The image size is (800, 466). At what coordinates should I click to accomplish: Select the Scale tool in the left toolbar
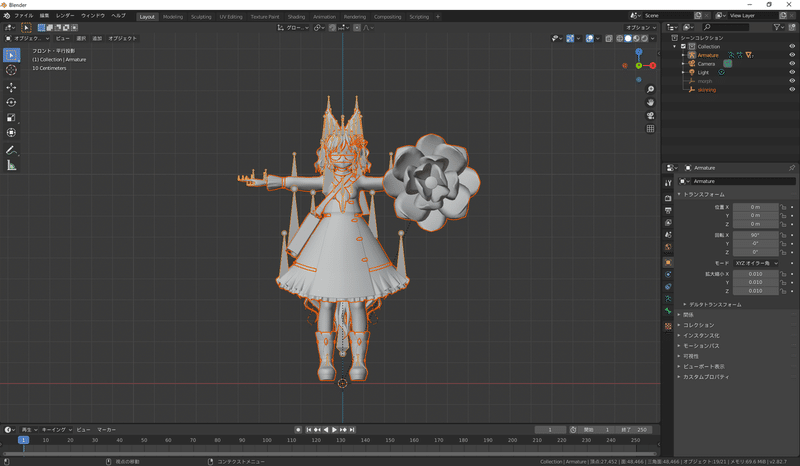[x=11, y=117]
